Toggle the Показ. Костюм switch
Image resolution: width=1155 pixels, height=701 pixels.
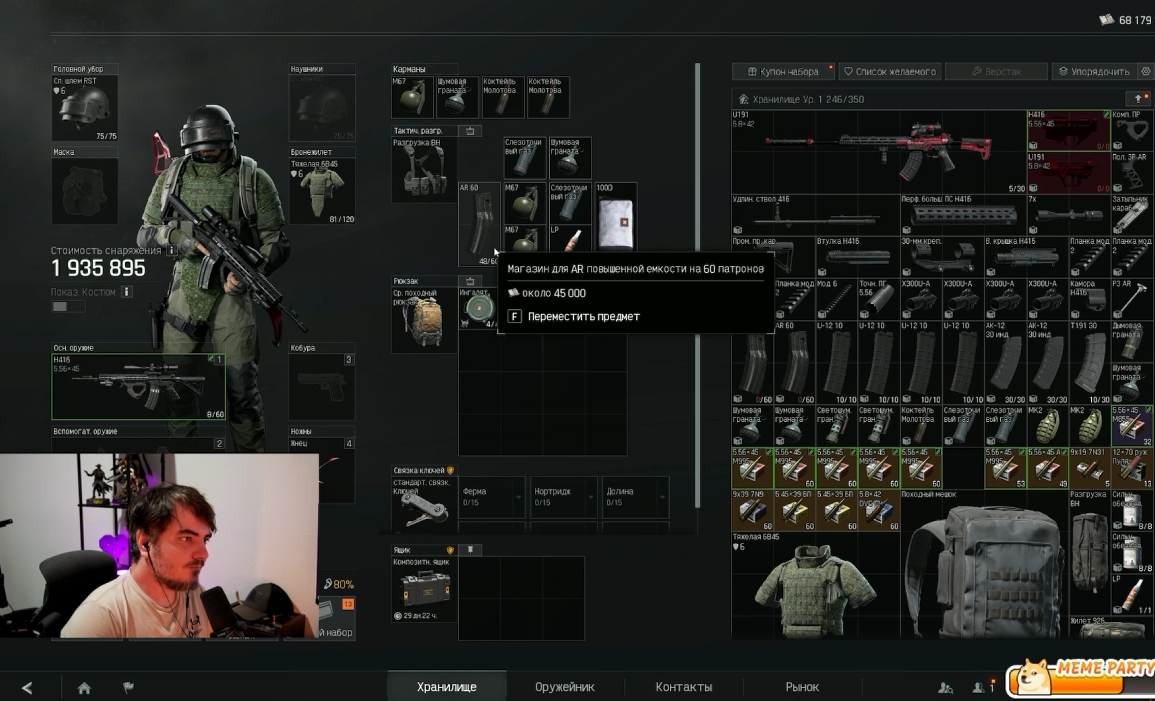click(x=68, y=306)
